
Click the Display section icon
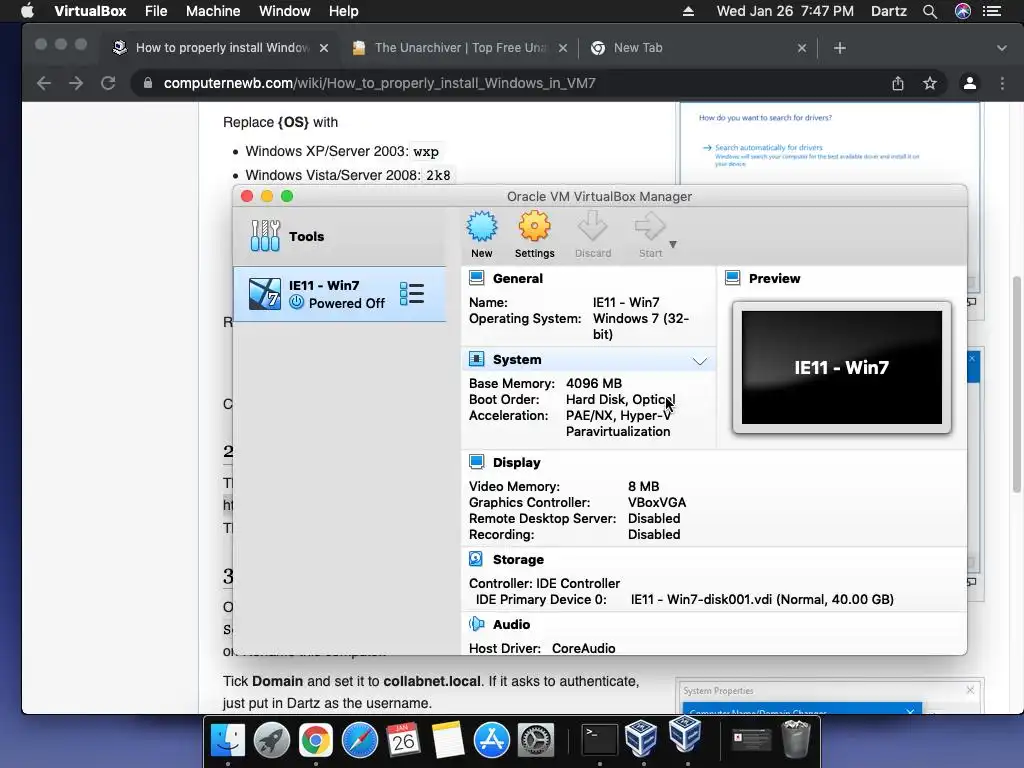477,462
